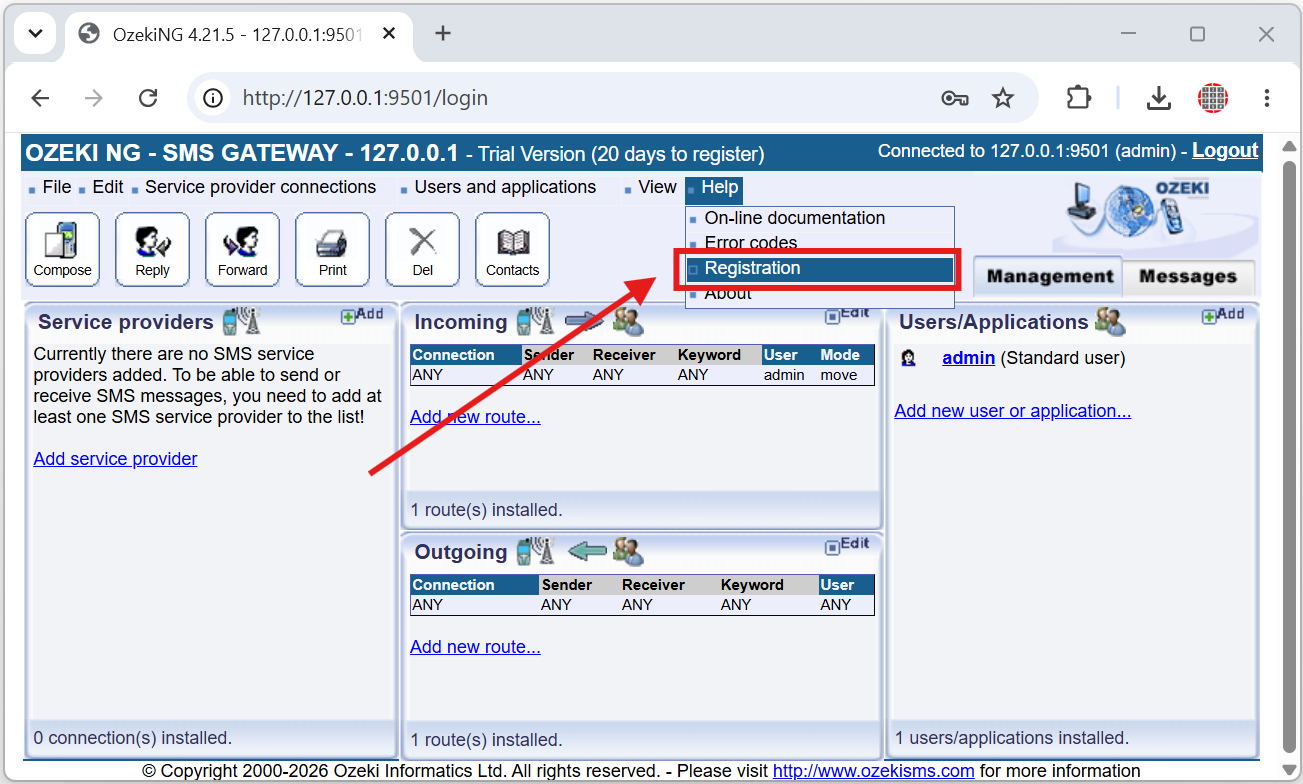Click the 'admin' cell in Incoming route
The height and width of the screenshot is (784, 1303).
784,375
